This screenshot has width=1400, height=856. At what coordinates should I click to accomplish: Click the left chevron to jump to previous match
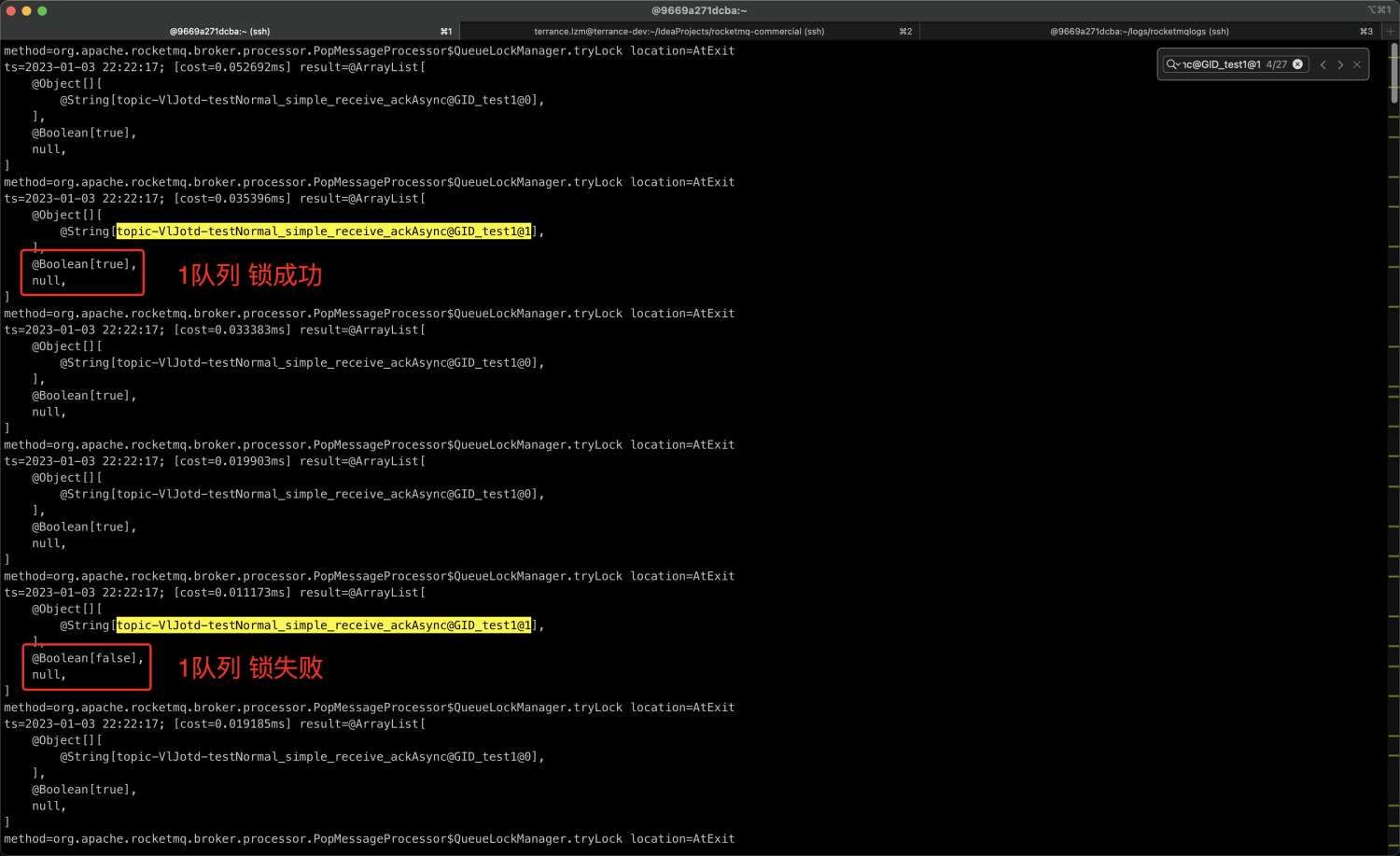(x=1323, y=64)
